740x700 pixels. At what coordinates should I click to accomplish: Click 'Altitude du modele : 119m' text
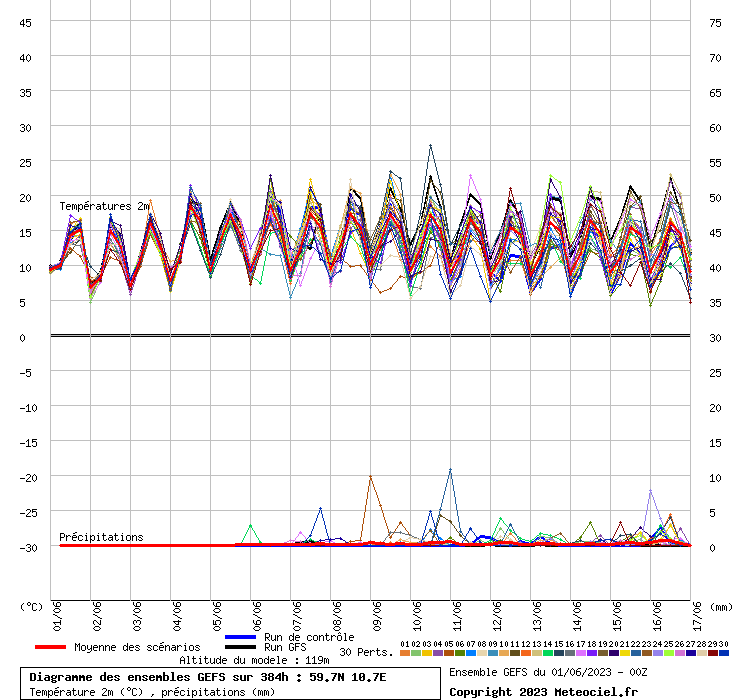tap(254, 660)
